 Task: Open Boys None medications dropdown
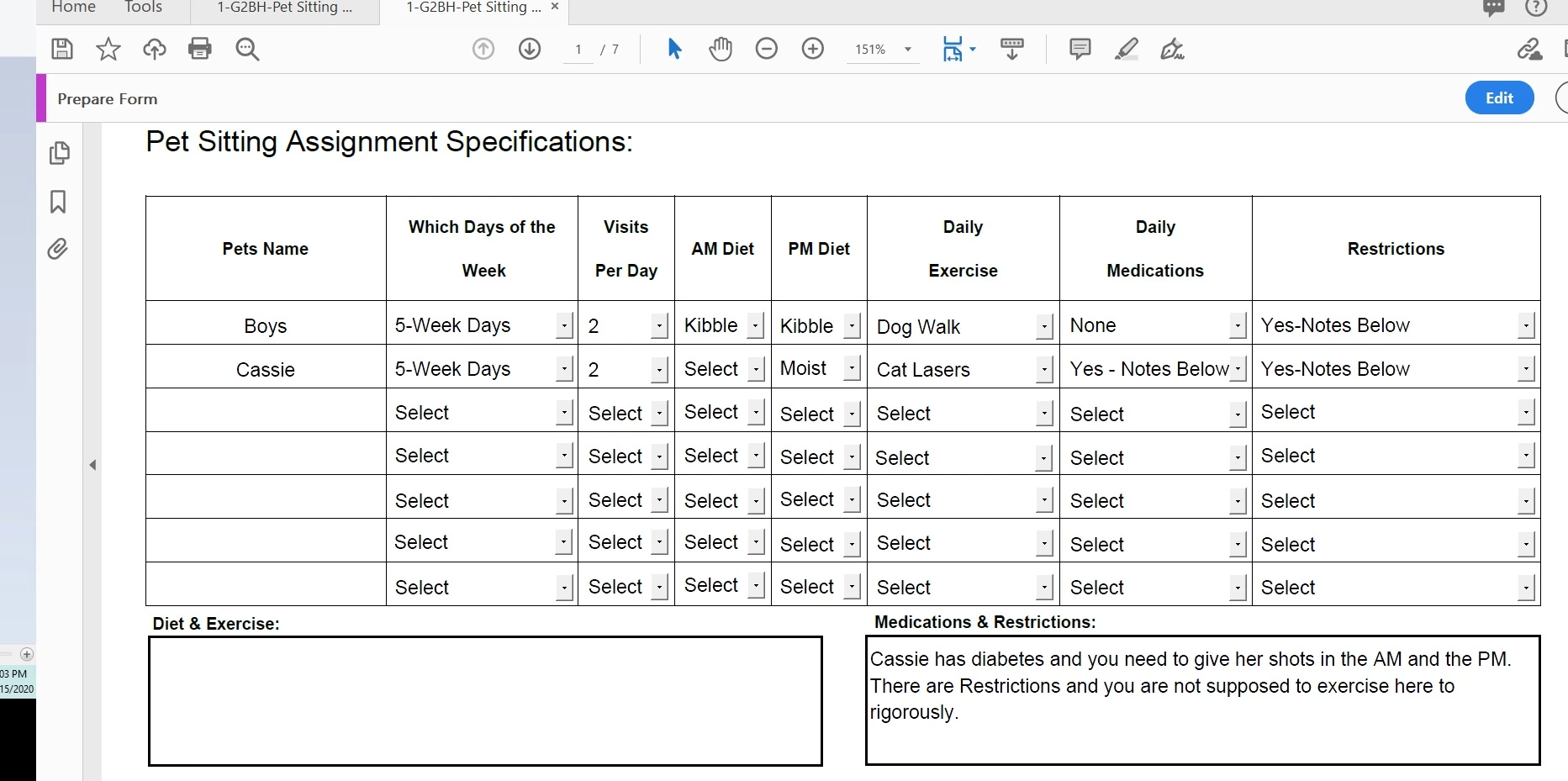(x=1238, y=325)
